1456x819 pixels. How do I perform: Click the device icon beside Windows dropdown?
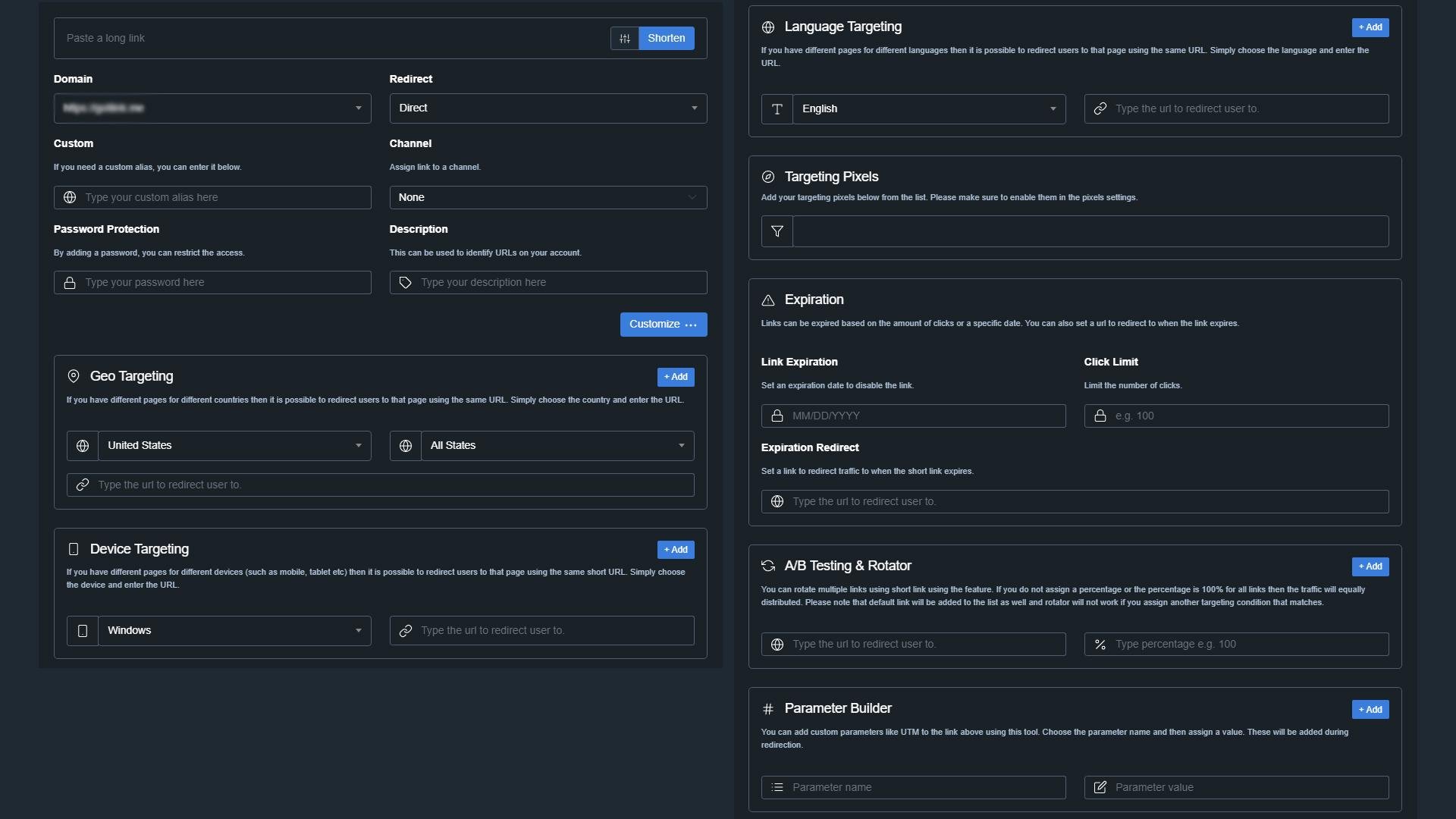point(83,631)
